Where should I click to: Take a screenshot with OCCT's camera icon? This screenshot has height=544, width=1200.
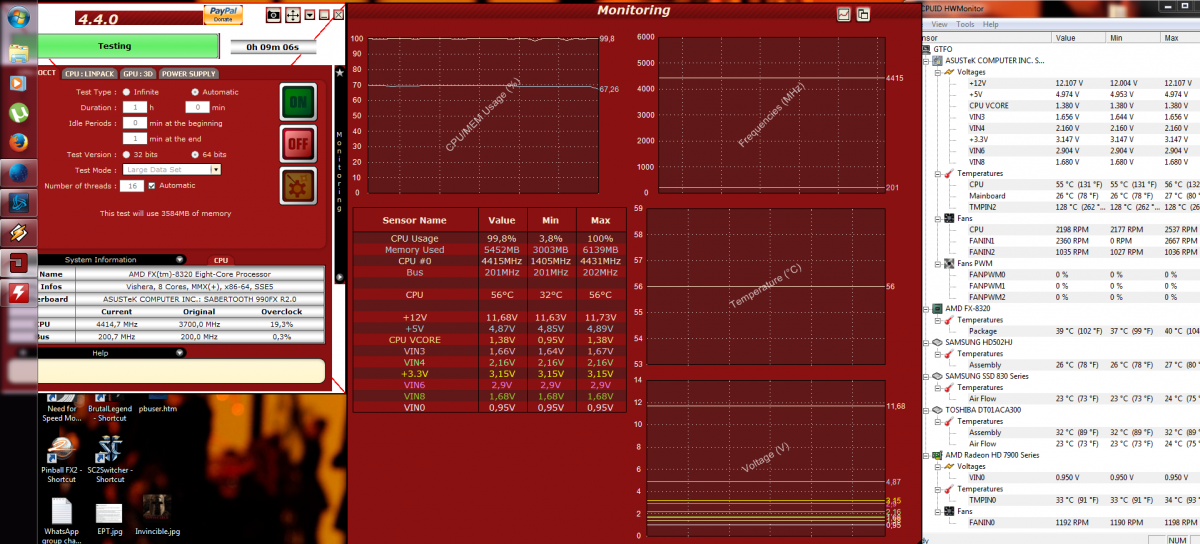click(273, 14)
